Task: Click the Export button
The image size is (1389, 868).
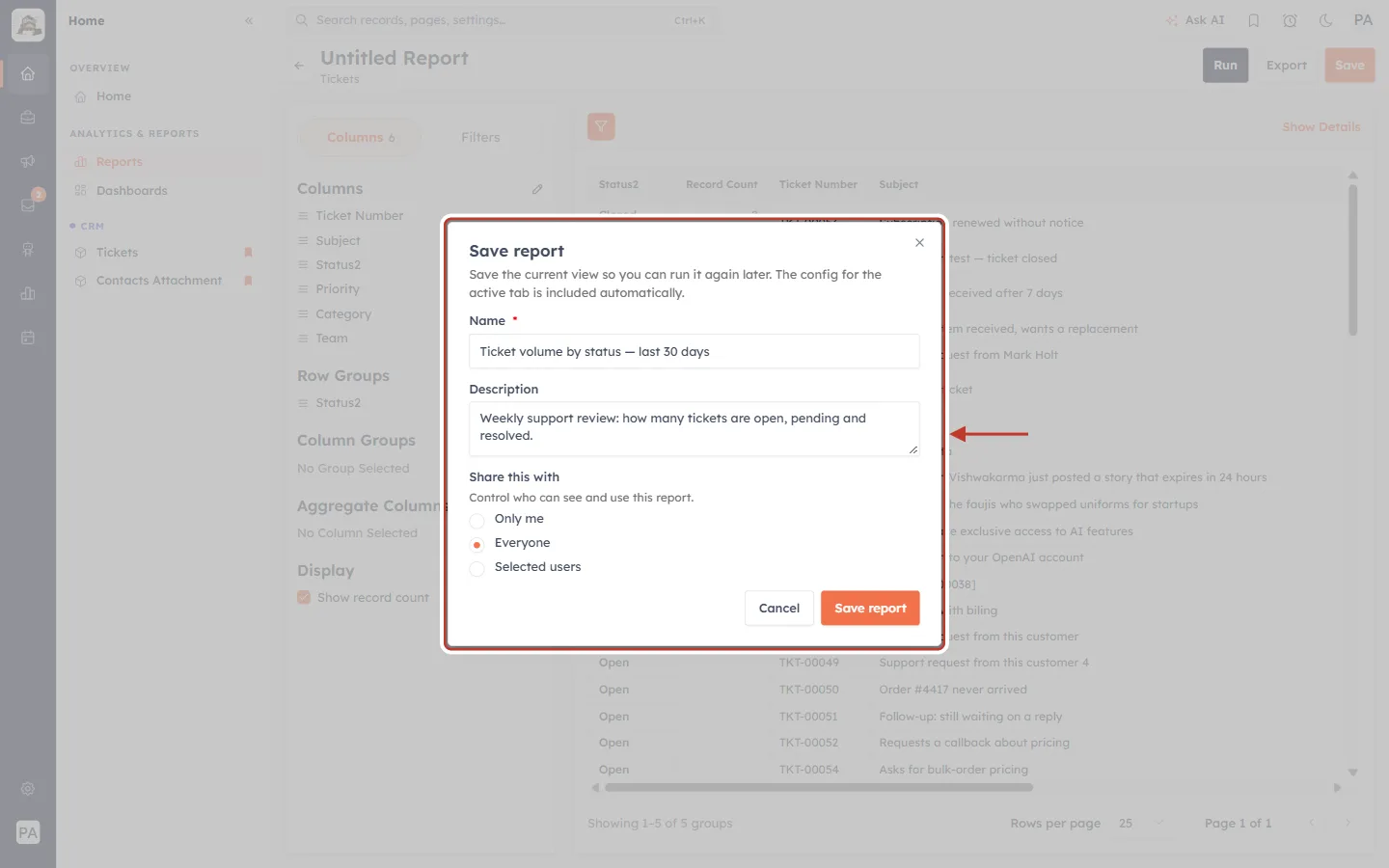Action: point(1286,66)
